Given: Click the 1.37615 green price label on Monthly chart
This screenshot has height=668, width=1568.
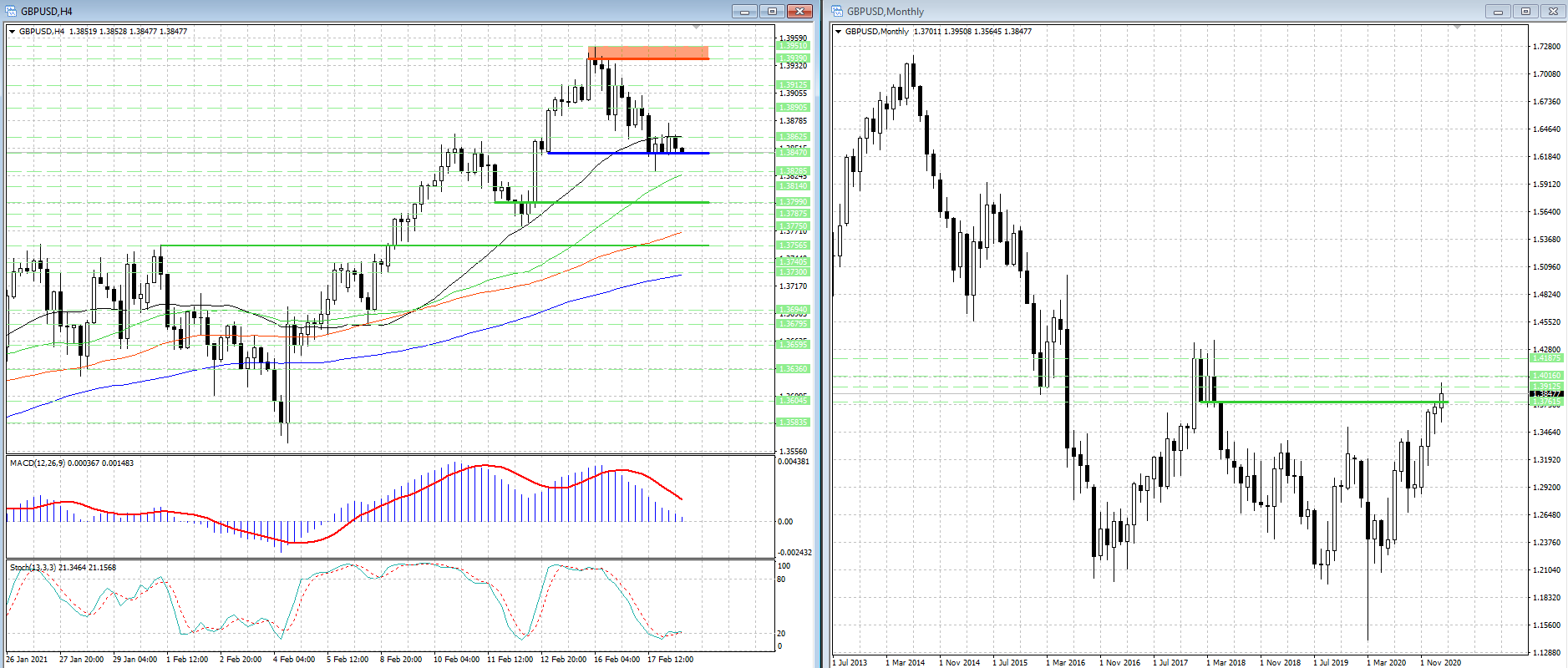Looking at the screenshot, I should coord(1546,402).
